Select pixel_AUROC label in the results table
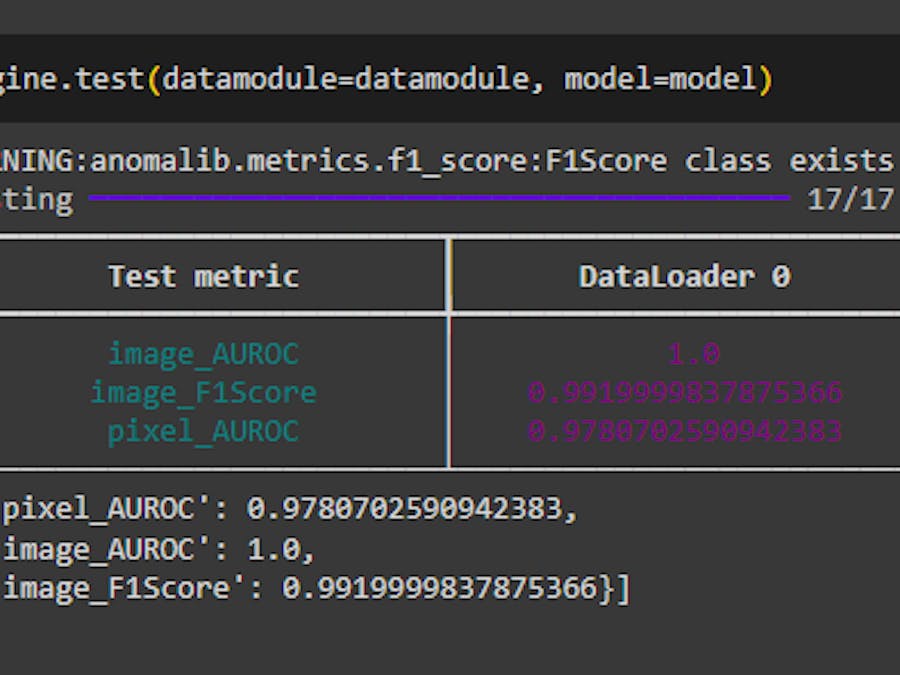 pos(203,431)
